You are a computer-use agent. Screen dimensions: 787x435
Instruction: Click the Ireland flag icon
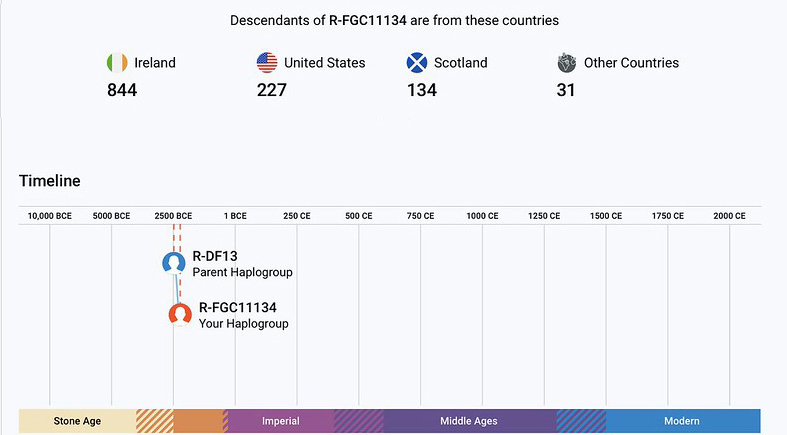tap(117, 63)
